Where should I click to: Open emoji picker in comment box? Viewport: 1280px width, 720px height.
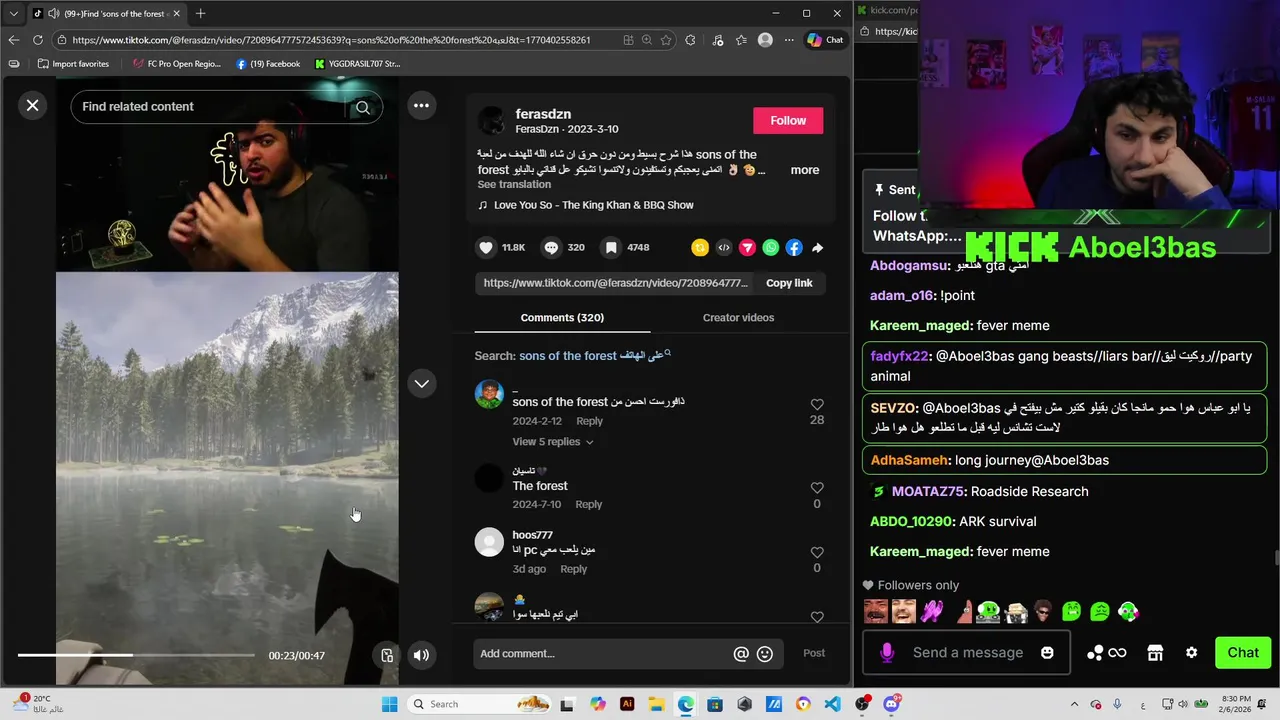(x=765, y=654)
